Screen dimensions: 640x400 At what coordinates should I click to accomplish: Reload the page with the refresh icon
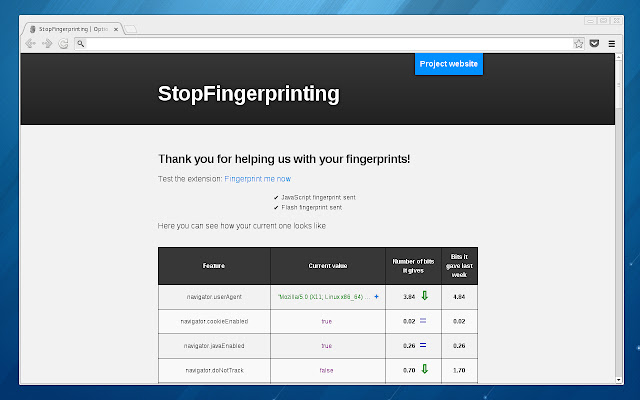pyautogui.click(x=63, y=43)
